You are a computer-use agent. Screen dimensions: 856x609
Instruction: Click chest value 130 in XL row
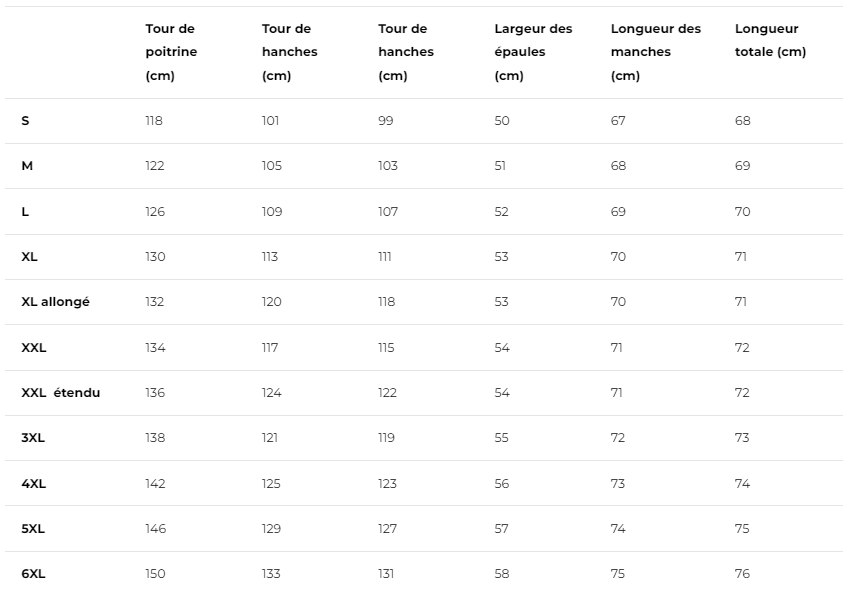coord(155,257)
